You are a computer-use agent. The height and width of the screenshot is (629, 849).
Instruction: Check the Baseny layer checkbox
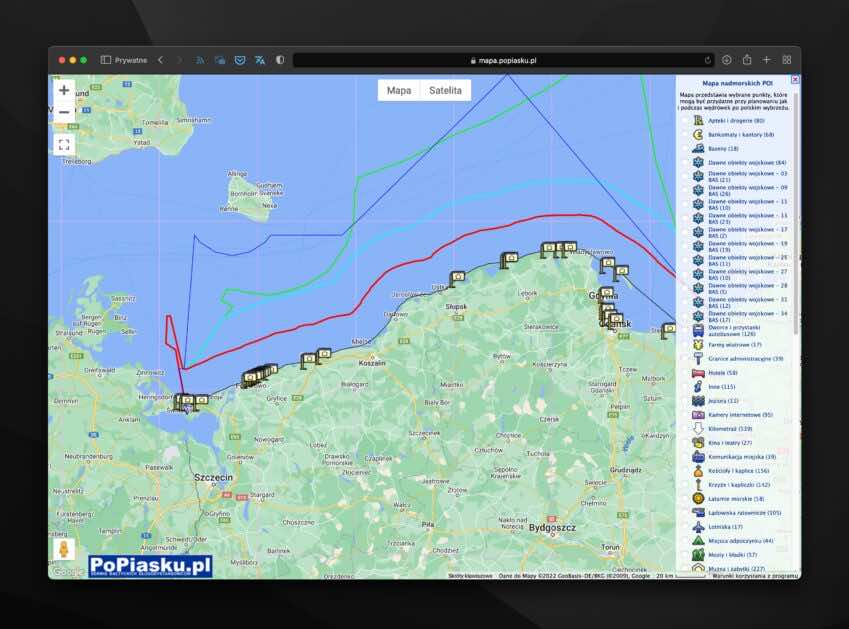(685, 148)
